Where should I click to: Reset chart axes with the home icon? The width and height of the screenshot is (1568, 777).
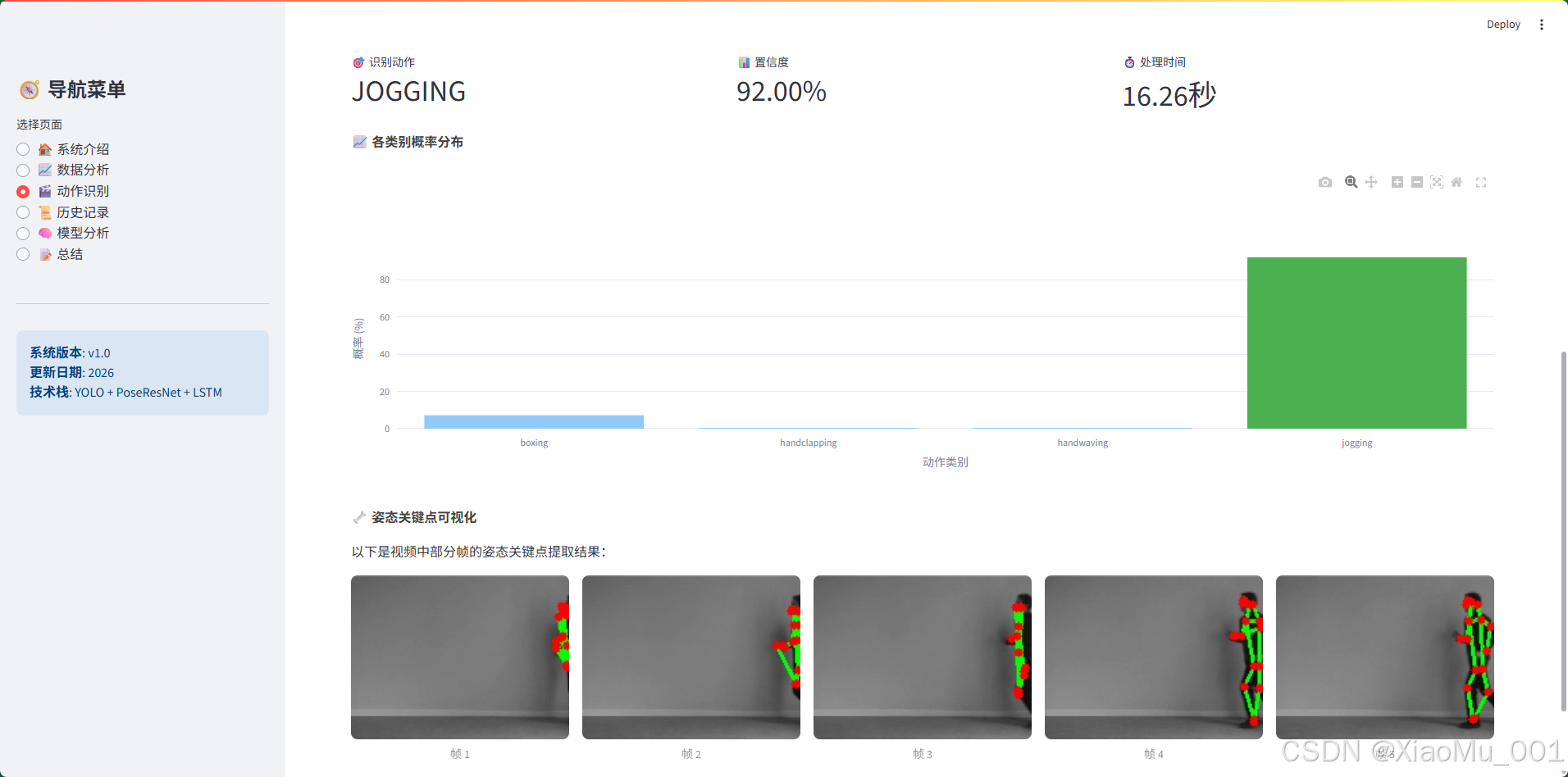click(x=1456, y=182)
